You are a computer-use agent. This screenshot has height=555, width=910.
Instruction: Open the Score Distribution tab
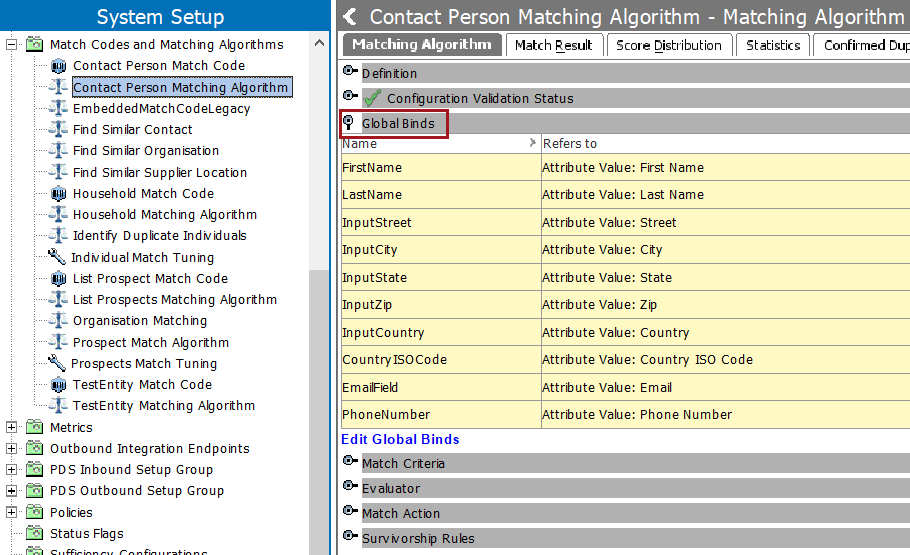(x=668, y=45)
